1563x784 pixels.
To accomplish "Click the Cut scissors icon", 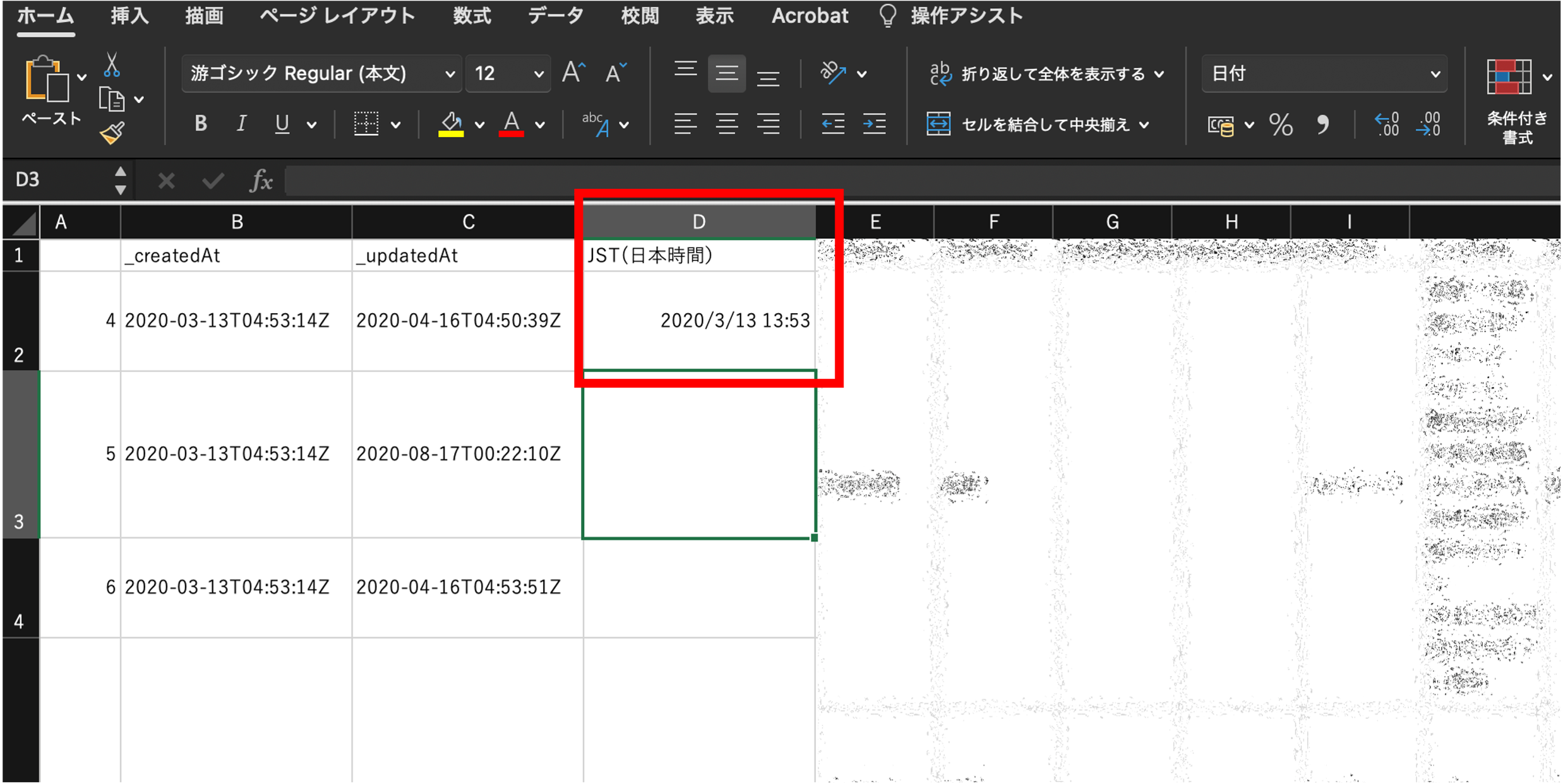I will [x=112, y=64].
